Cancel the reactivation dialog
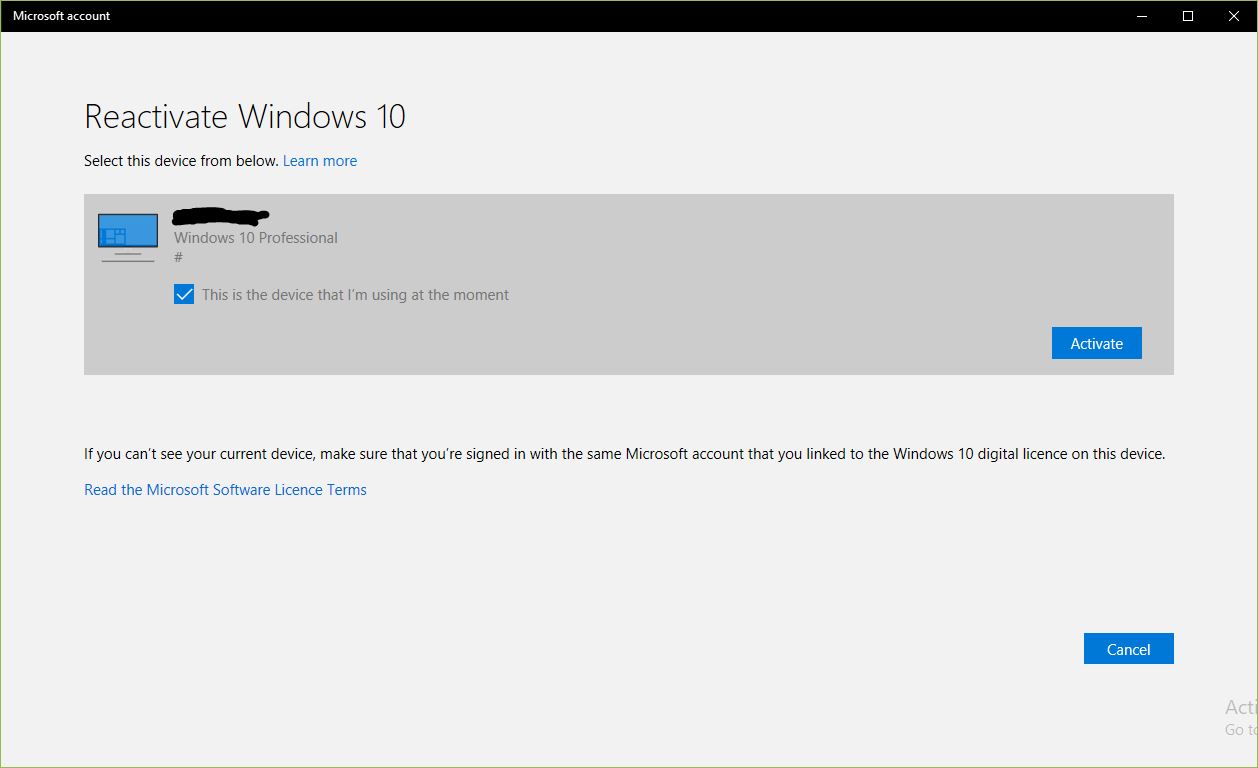1258x768 pixels. coord(1128,649)
